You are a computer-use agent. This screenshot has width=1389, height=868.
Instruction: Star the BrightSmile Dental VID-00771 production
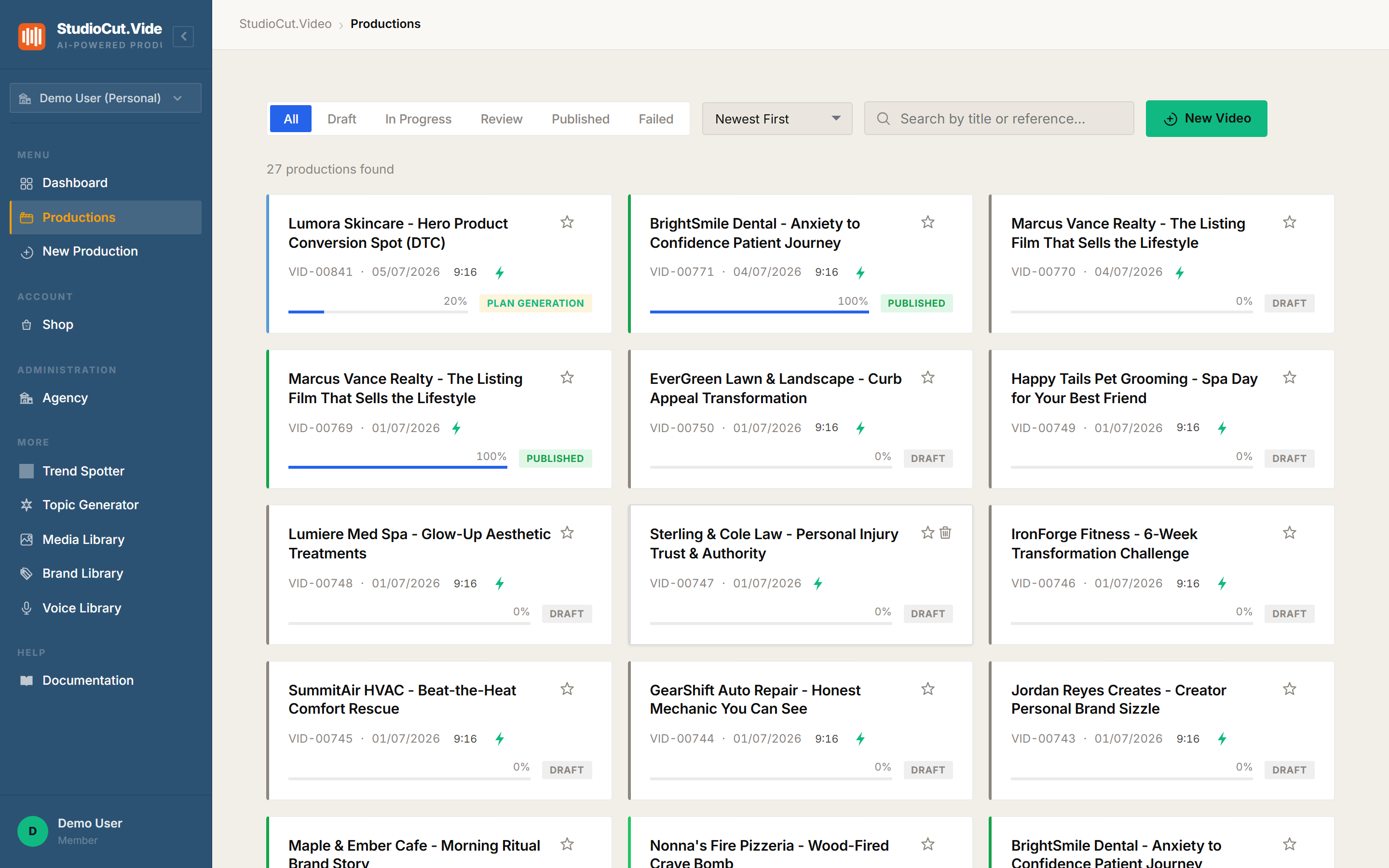(928, 222)
